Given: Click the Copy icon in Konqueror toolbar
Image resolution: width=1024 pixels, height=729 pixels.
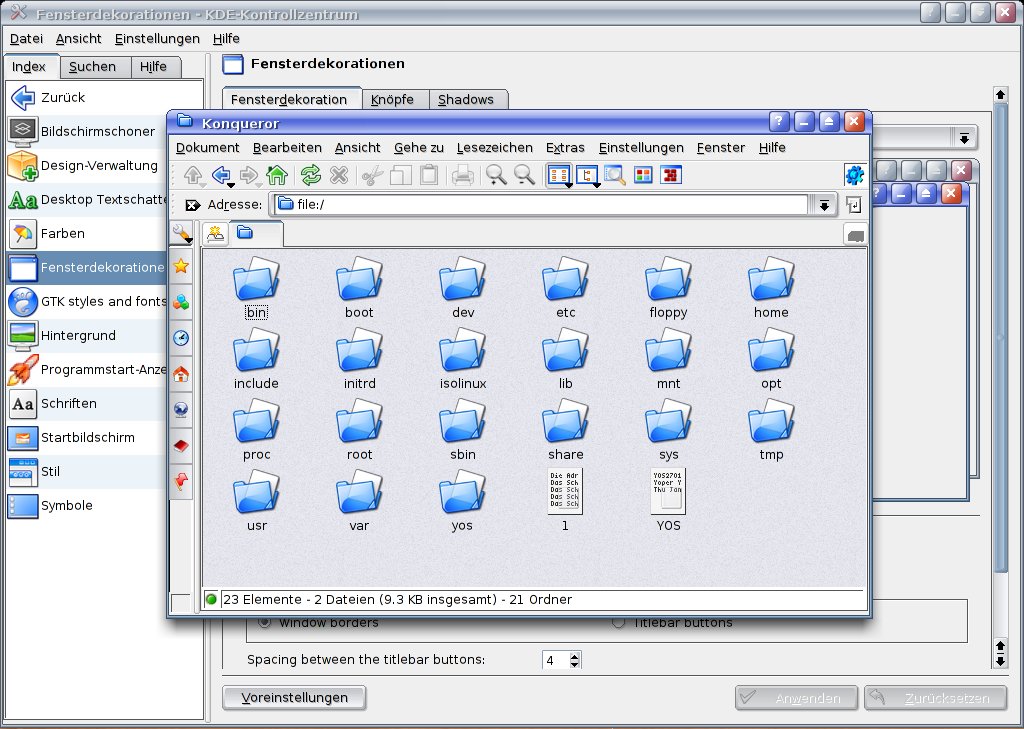Looking at the screenshot, I should point(400,175).
